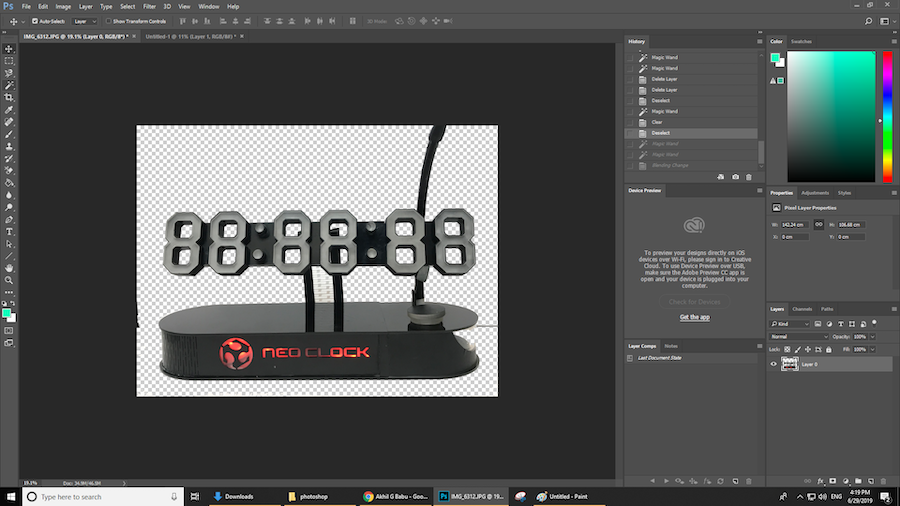Select the Blur tool
The width and height of the screenshot is (900, 506).
9,195
